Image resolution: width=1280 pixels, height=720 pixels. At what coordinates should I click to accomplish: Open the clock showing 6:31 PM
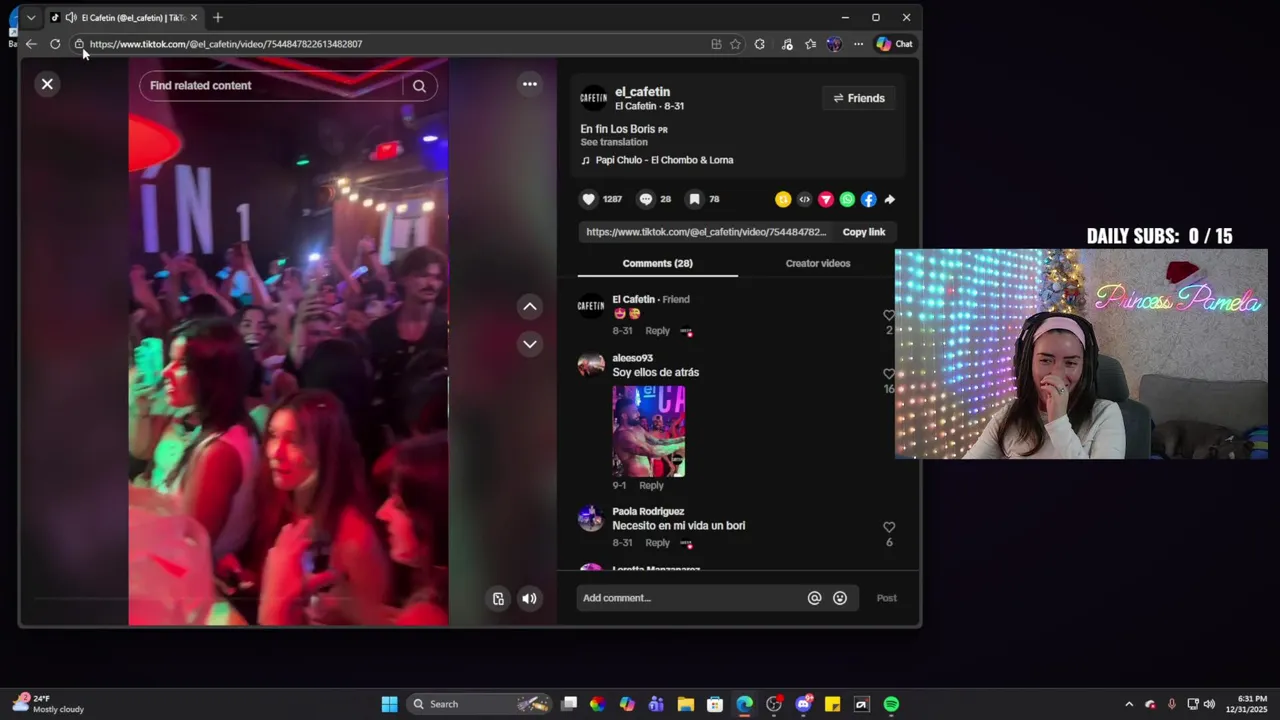coord(1252,704)
